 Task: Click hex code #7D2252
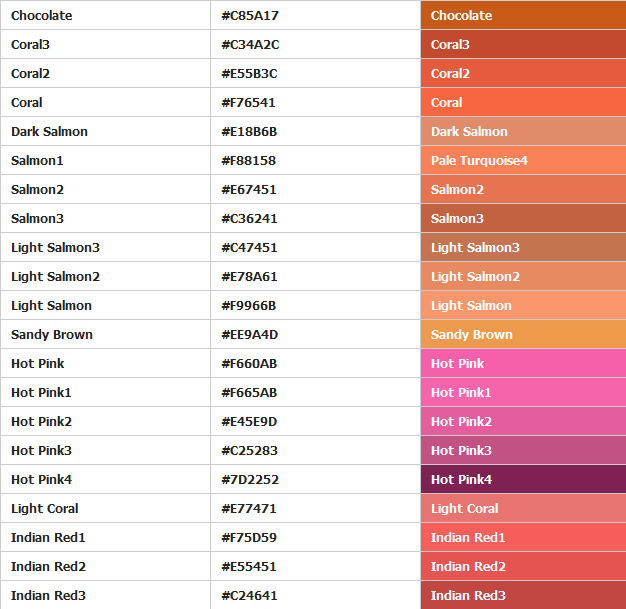pyautogui.click(x=249, y=480)
